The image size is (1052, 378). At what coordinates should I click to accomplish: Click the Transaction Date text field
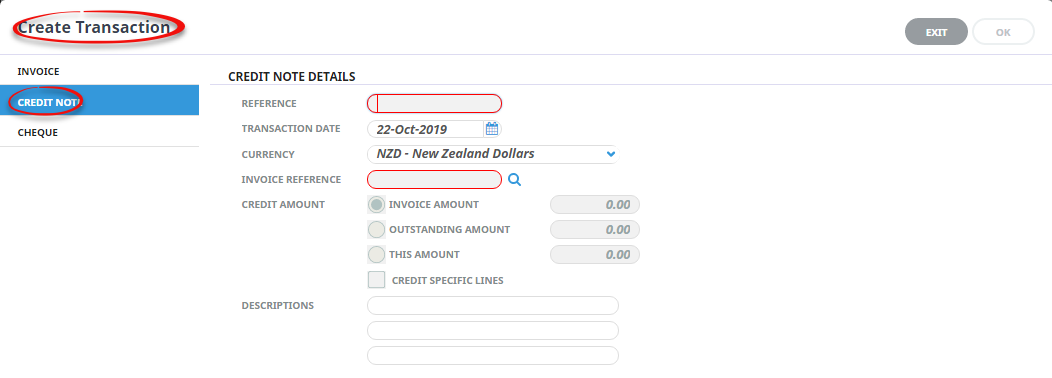click(425, 129)
